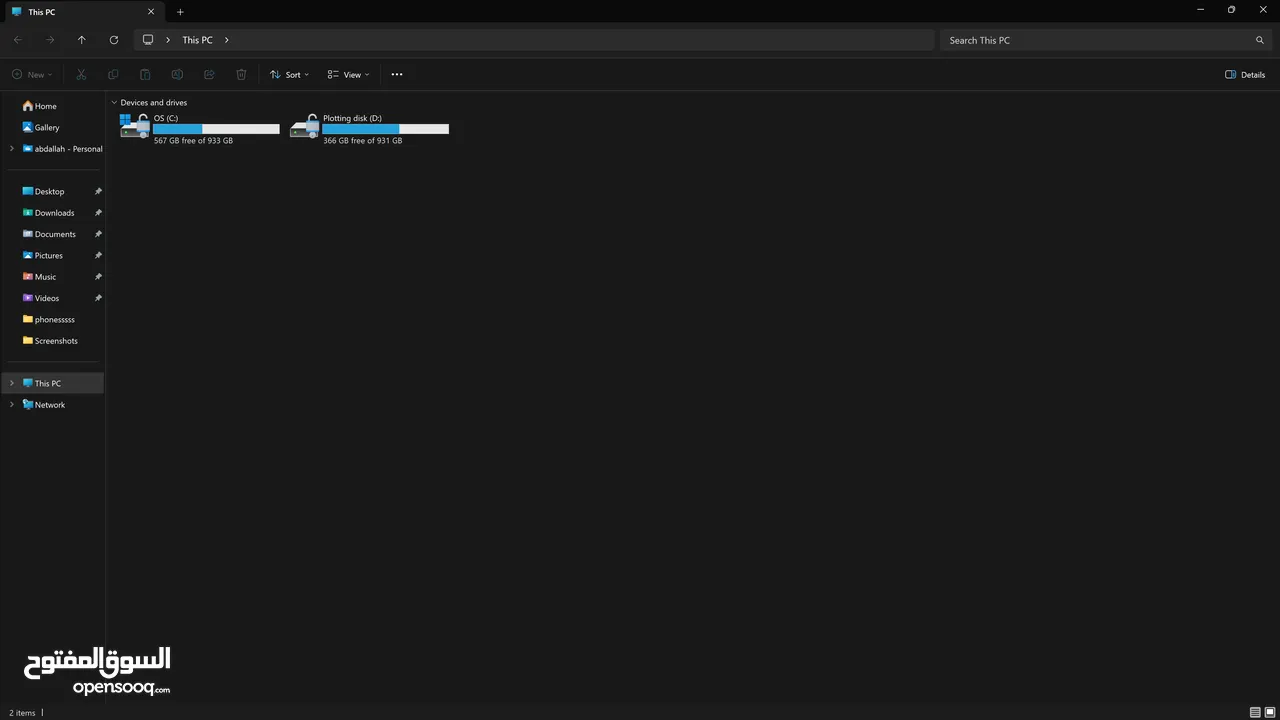Open abdallah - Personal OneDrive folder

click(62, 149)
